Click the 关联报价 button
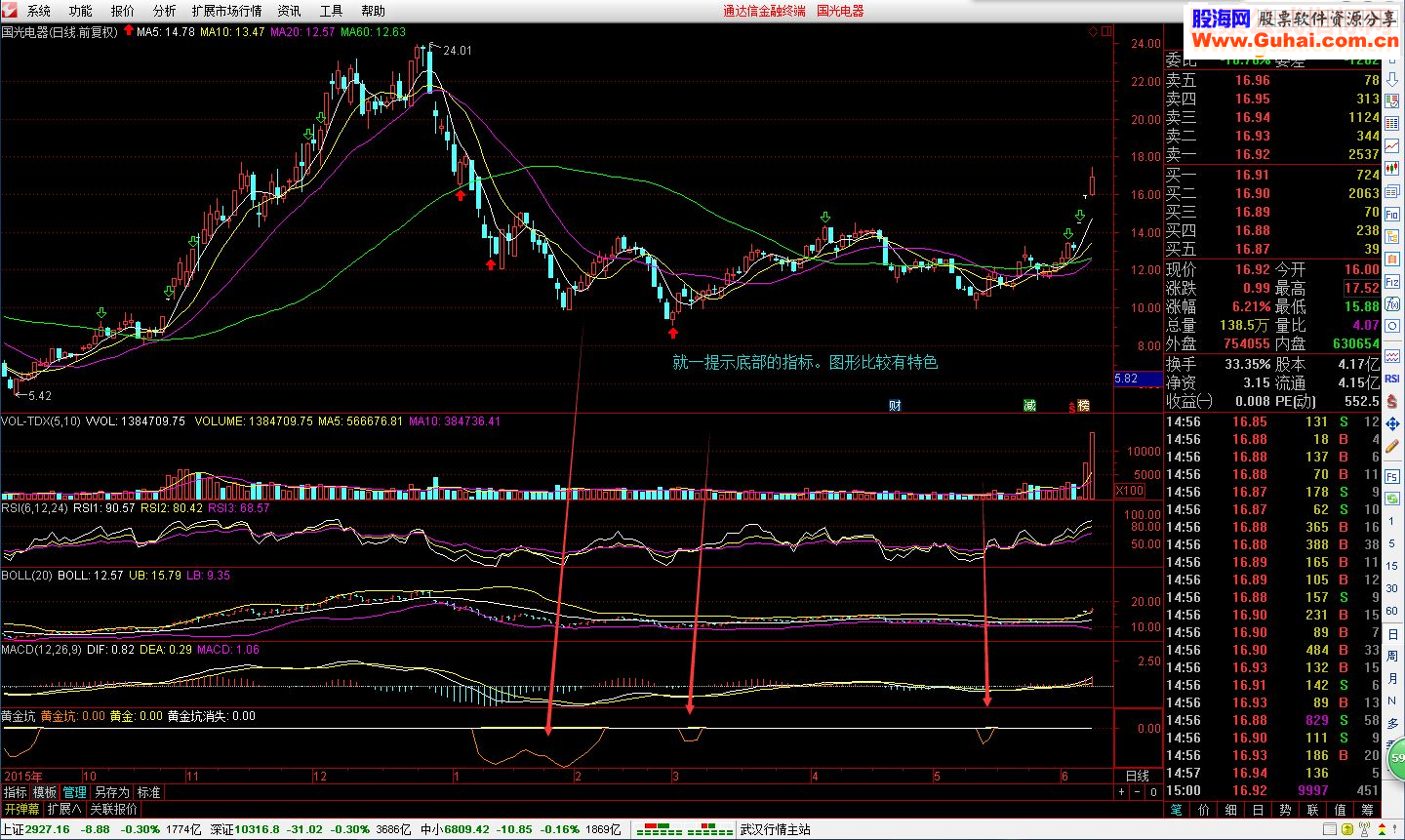 (x=114, y=809)
